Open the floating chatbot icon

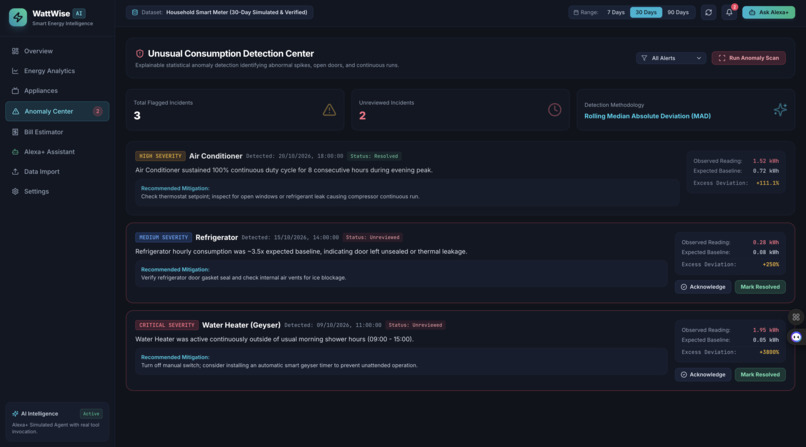(796, 337)
